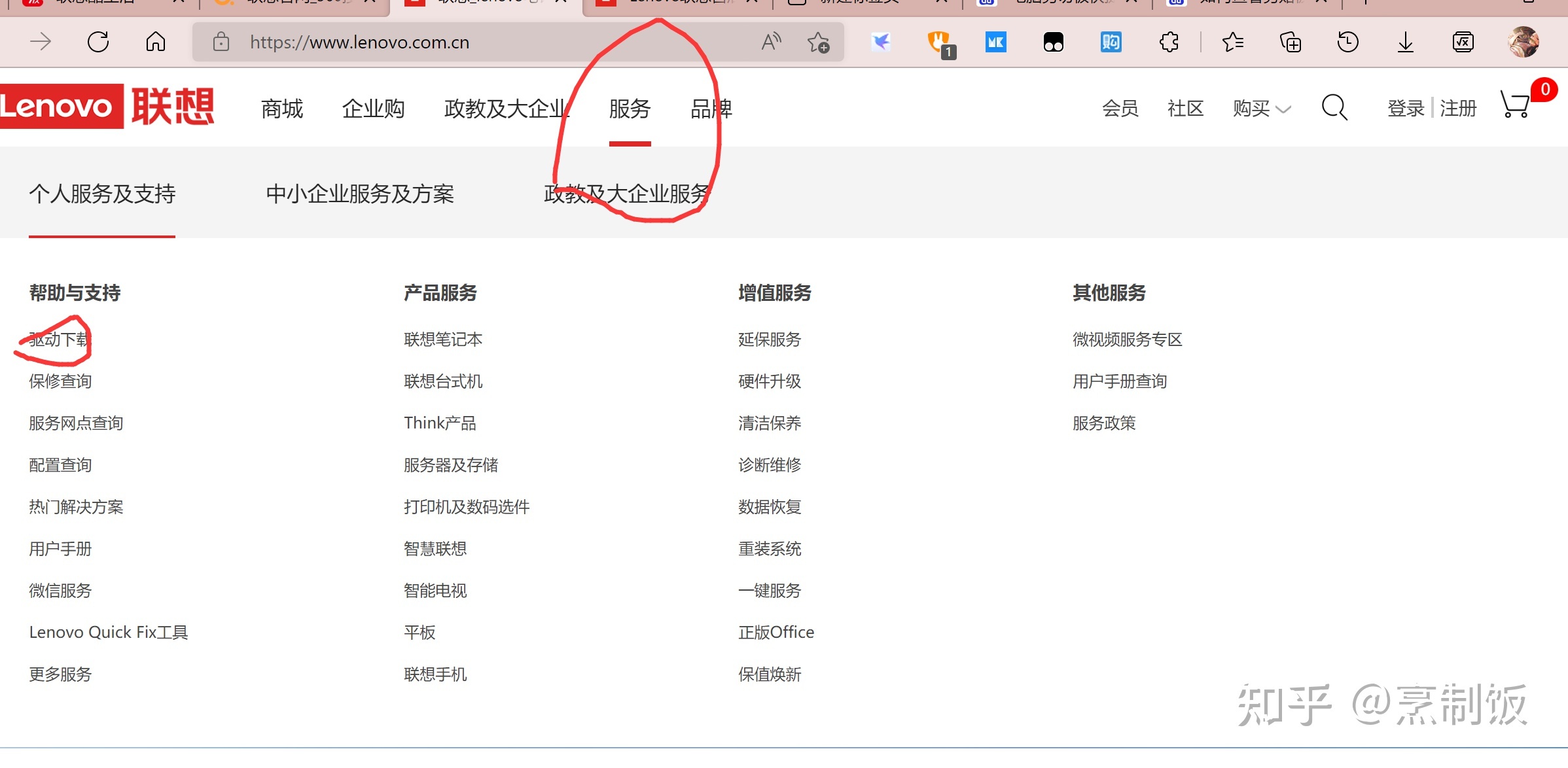Image resolution: width=1568 pixels, height=768 pixels.
Task: Select the 个人服务及支持 tab
Action: pos(102,194)
